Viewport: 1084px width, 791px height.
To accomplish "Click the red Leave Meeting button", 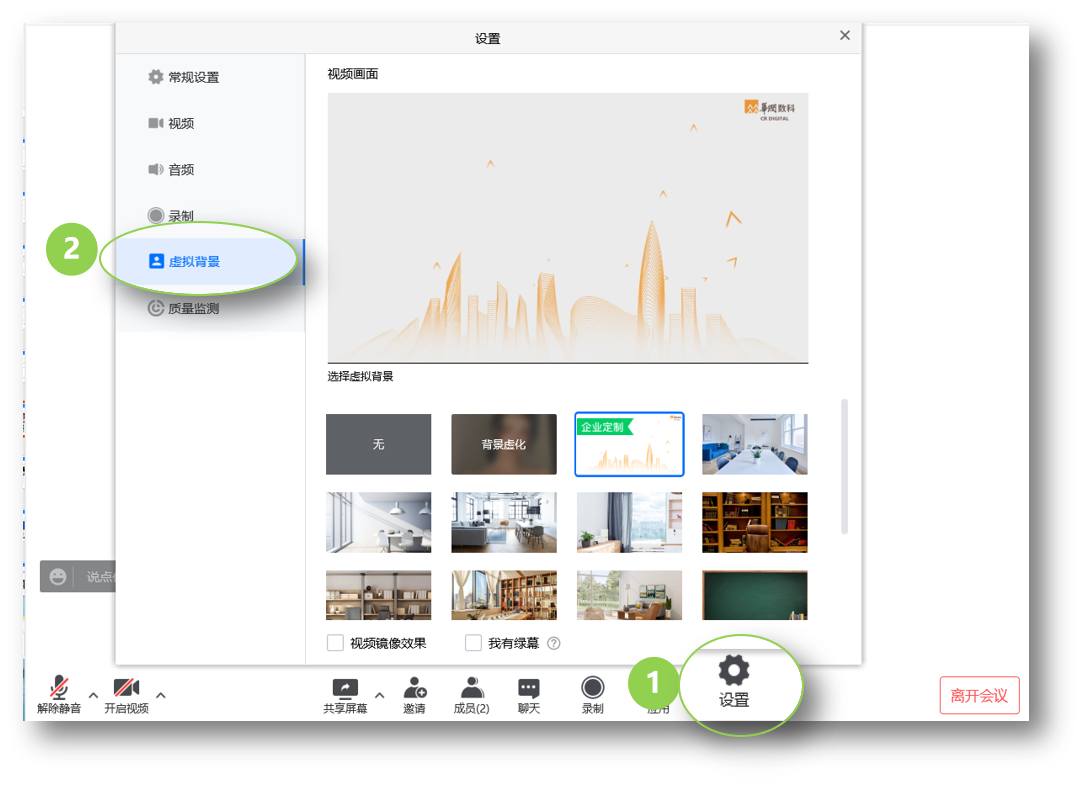I will (979, 696).
